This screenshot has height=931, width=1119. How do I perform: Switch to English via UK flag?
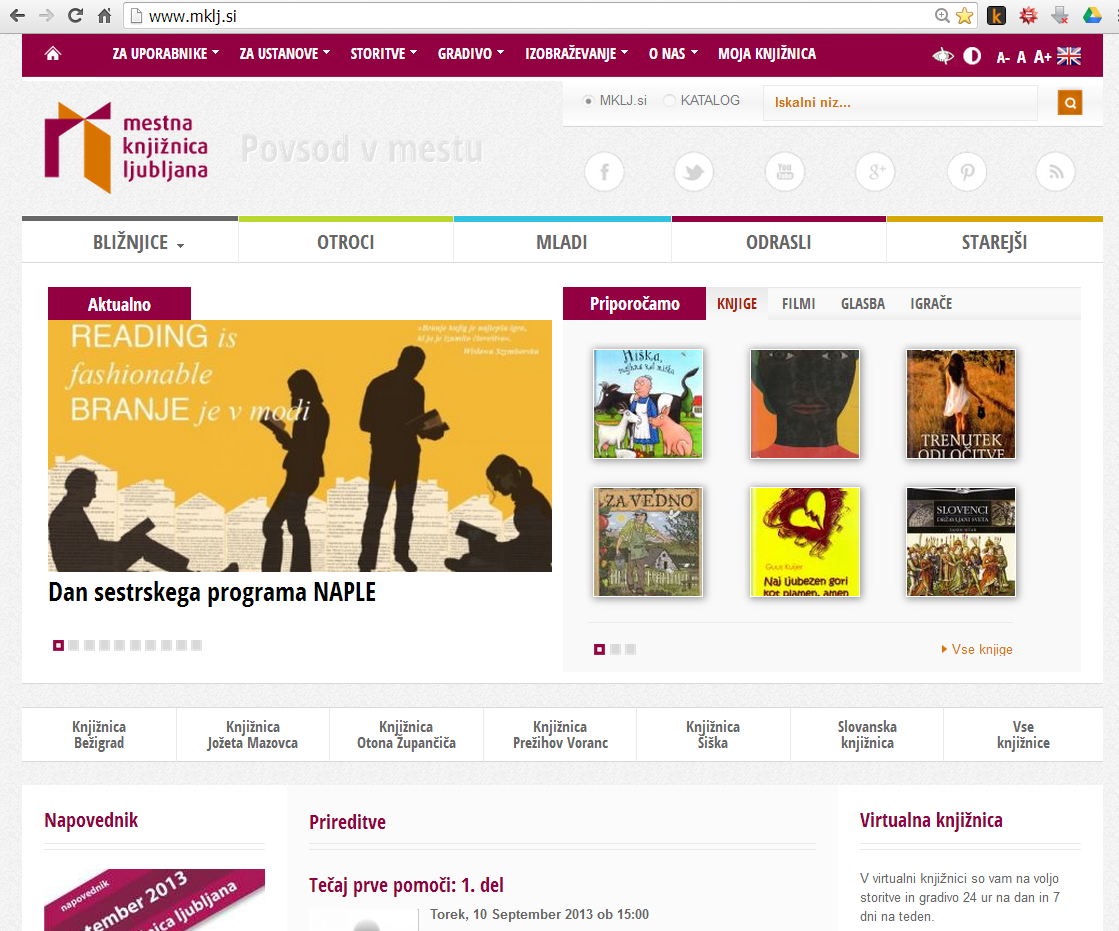coord(1068,56)
